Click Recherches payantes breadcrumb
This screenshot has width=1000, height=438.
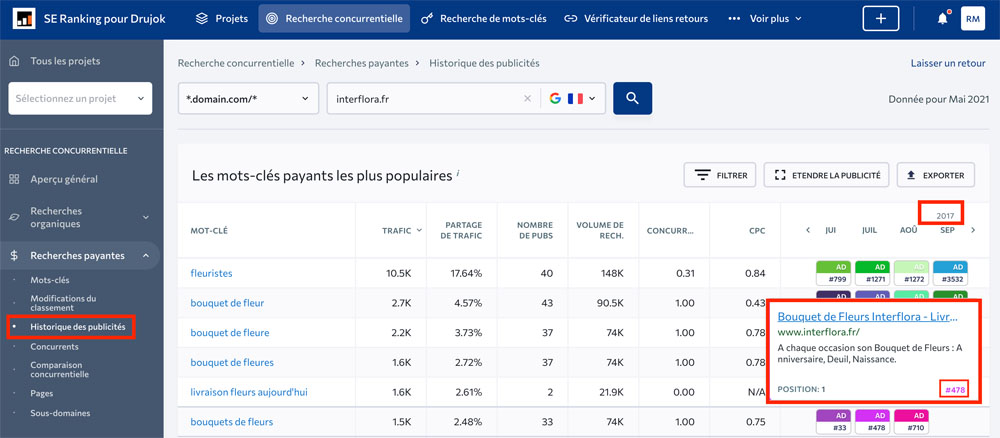[x=362, y=63]
